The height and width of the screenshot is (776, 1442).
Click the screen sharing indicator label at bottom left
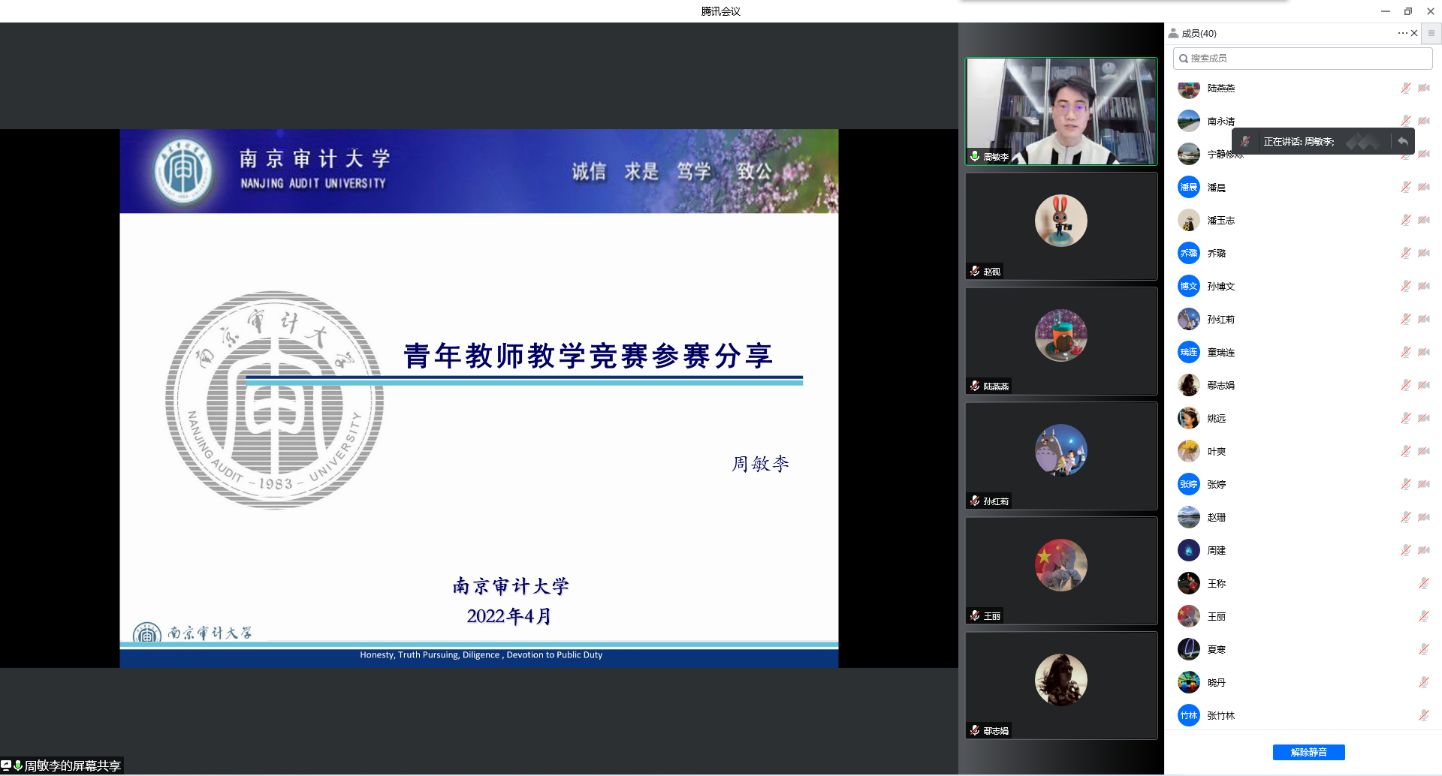pyautogui.click(x=63, y=766)
